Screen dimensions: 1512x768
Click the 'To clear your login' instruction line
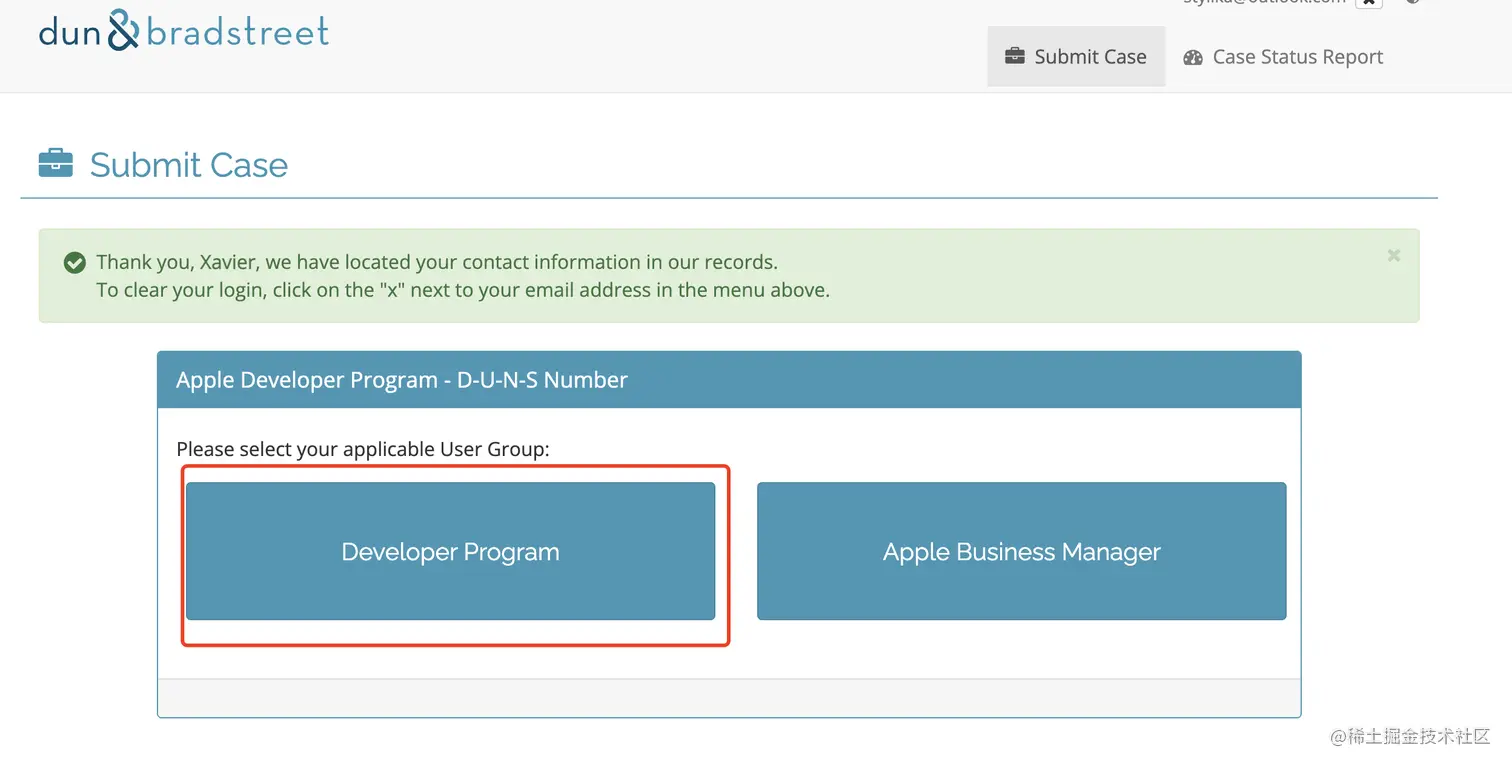[x=463, y=291]
